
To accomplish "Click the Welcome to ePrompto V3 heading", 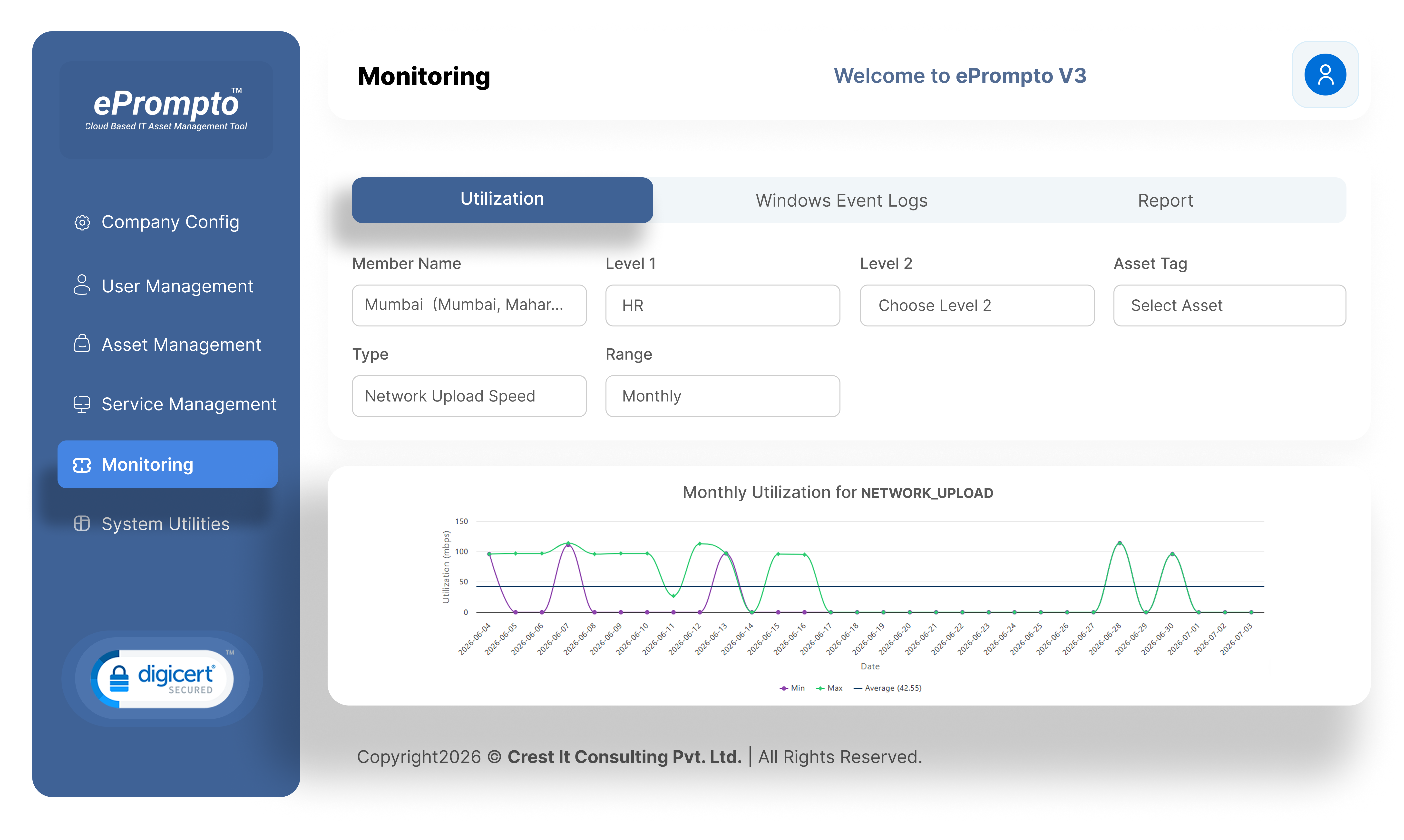I will click(959, 75).
